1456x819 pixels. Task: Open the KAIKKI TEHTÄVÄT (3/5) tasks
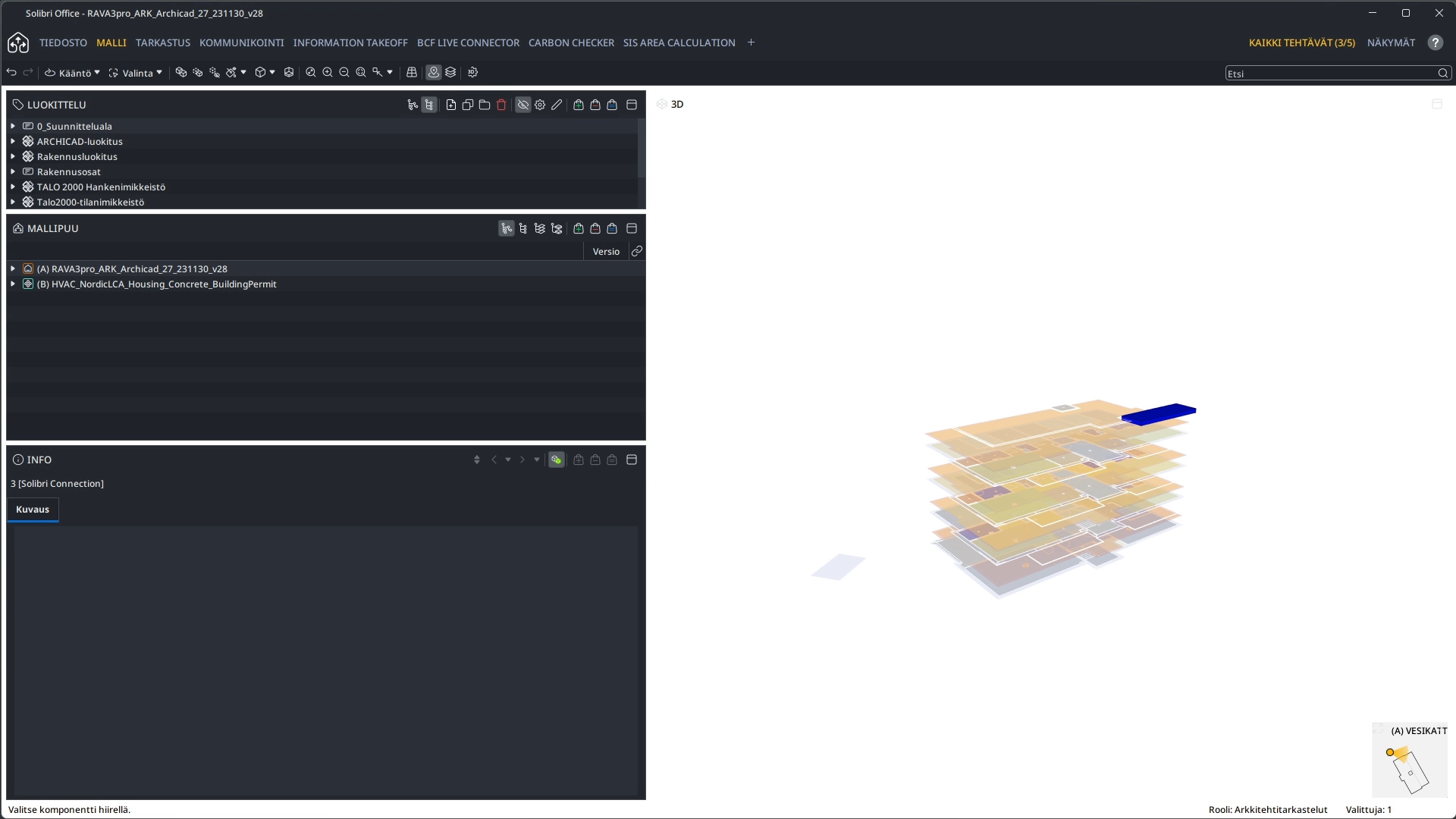[1302, 43]
